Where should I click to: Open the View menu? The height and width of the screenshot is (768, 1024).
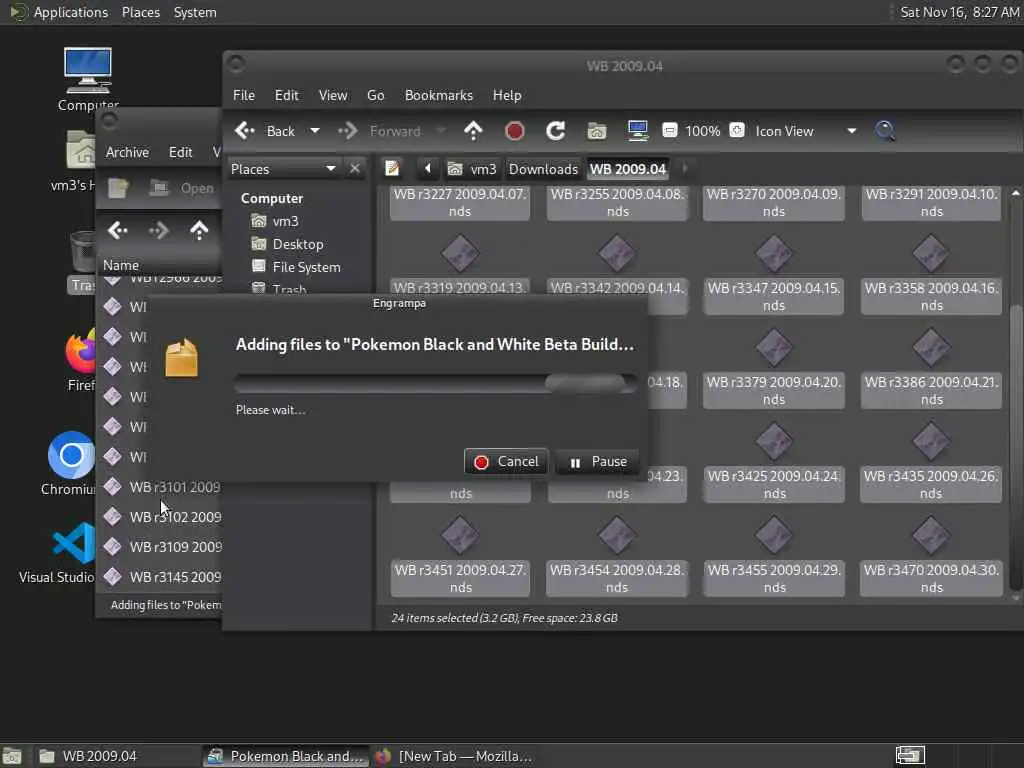pyautogui.click(x=333, y=95)
